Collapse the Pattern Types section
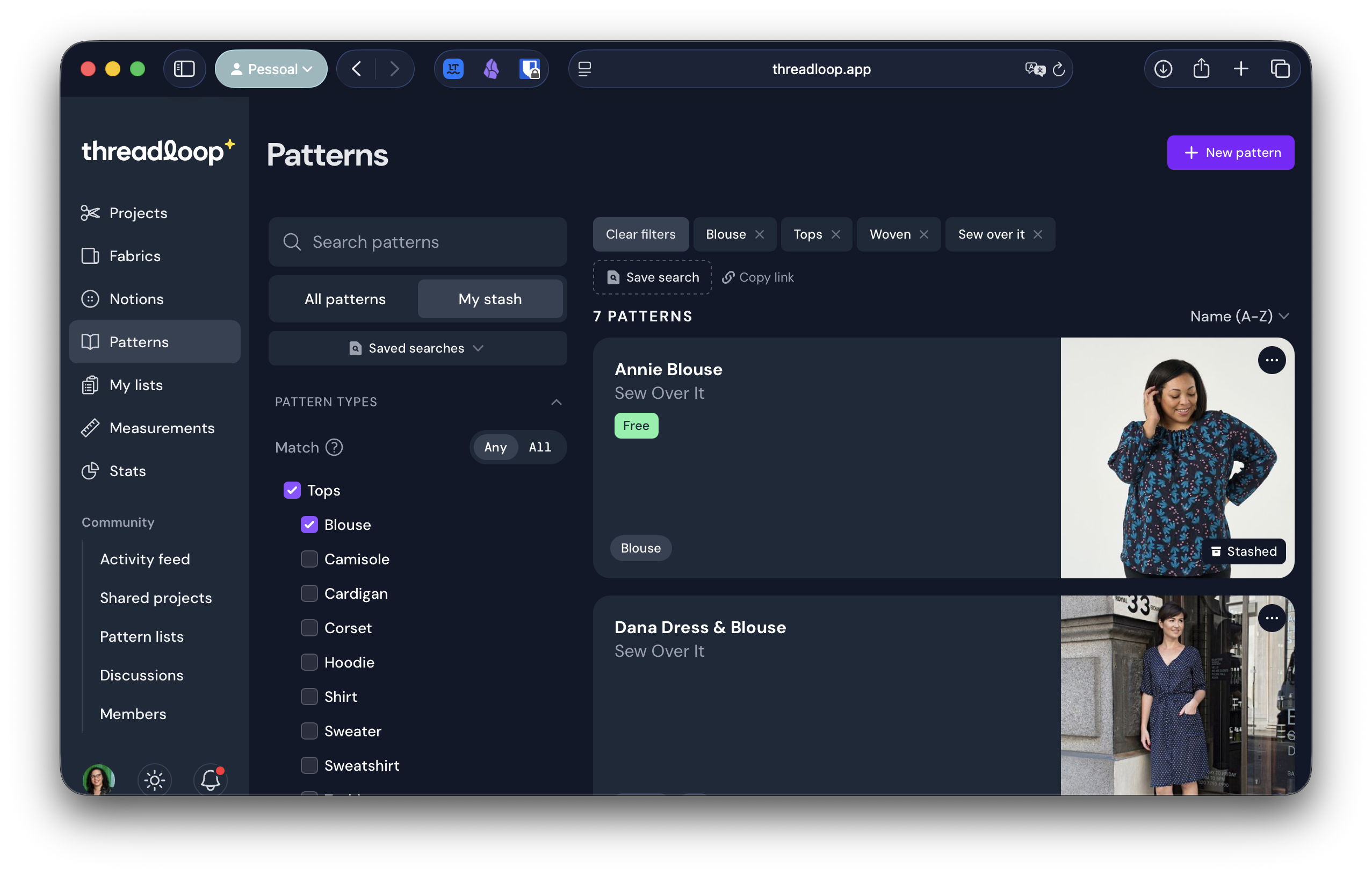 (556, 402)
